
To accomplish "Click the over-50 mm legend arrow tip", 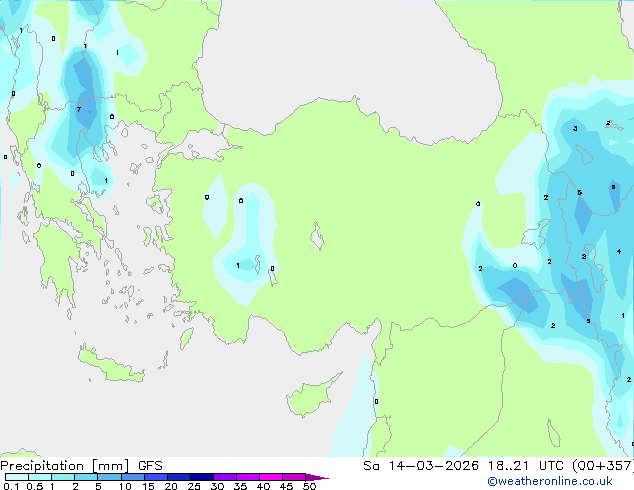I will (x=318, y=477).
